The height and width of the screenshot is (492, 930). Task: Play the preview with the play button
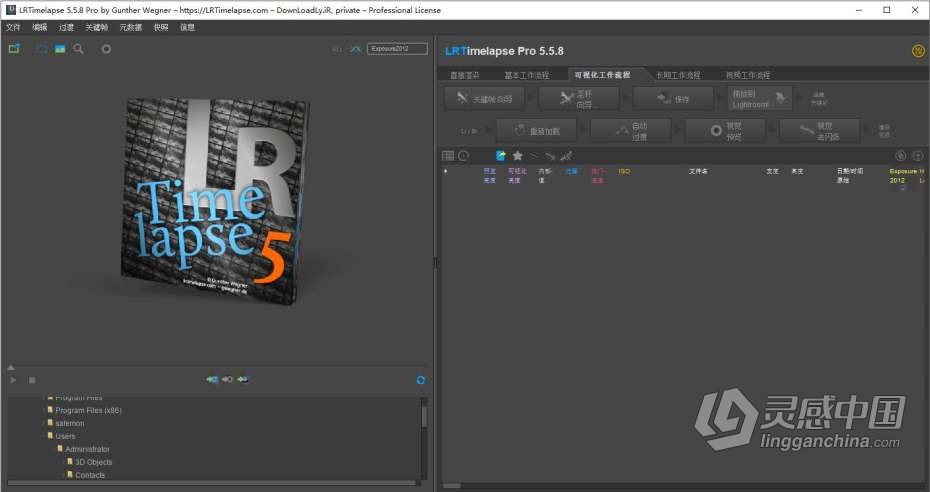click(x=13, y=380)
